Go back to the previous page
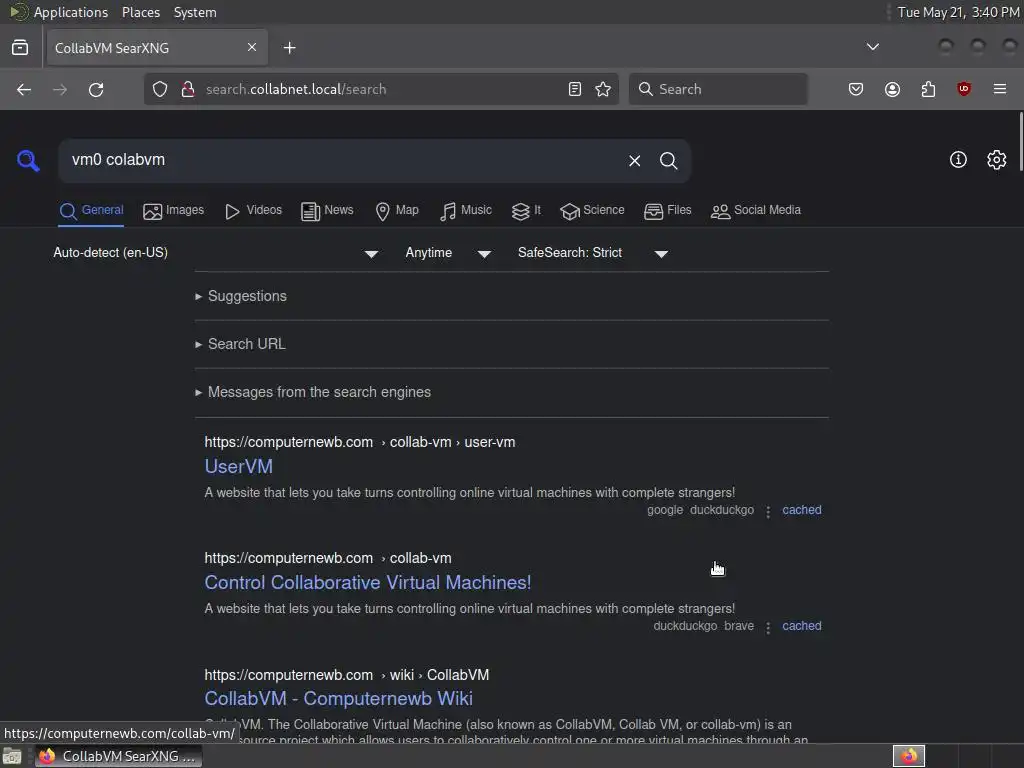 [24, 89]
